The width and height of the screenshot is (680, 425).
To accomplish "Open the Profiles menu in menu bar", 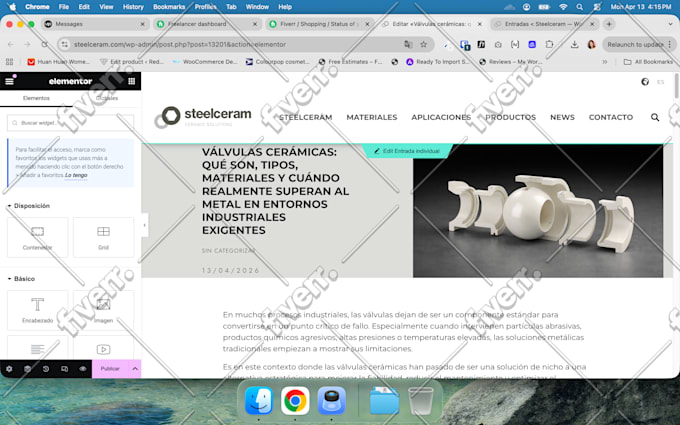I will point(206,7).
